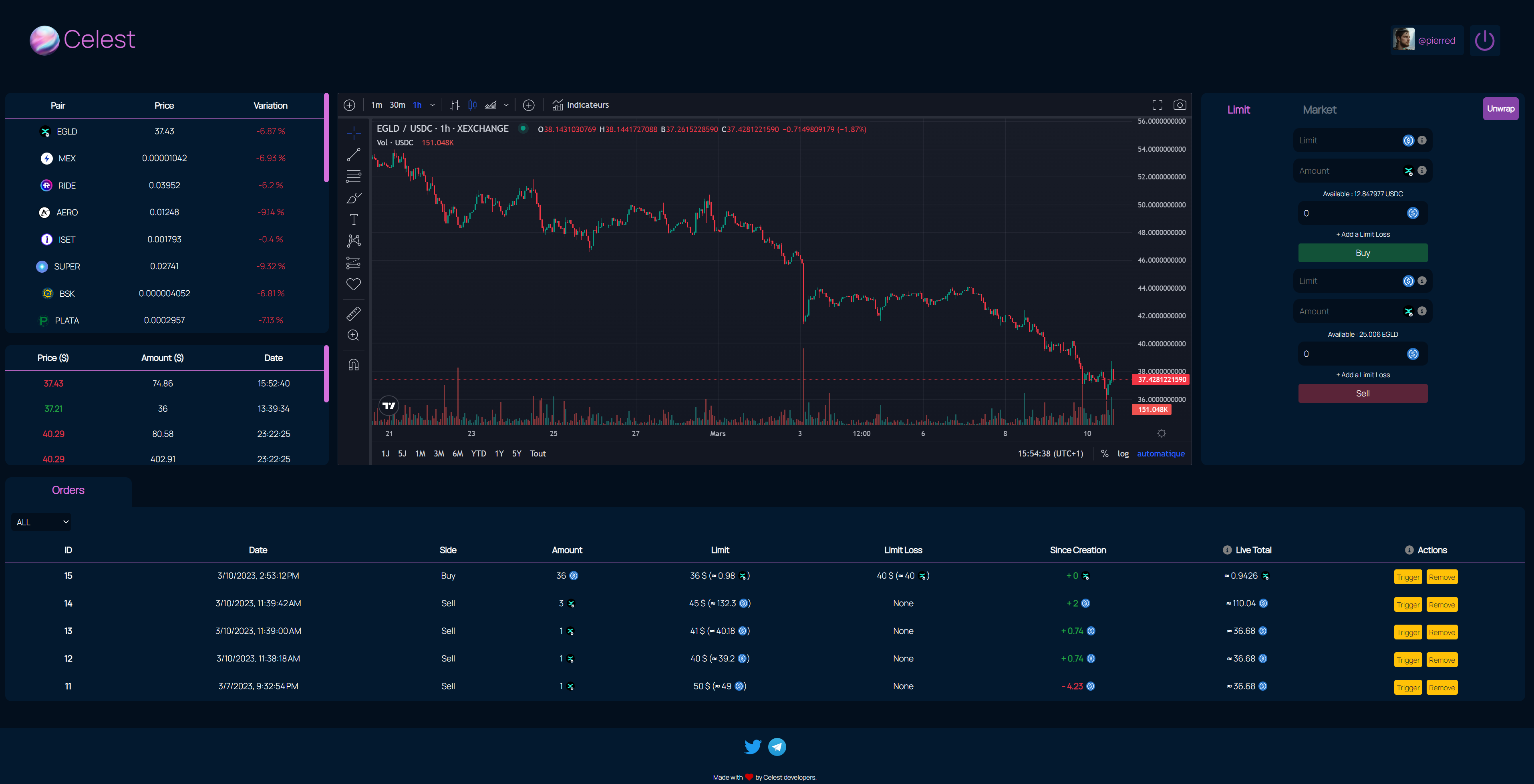
Task: Select the bars chart style icon
Action: pyautogui.click(x=455, y=105)
